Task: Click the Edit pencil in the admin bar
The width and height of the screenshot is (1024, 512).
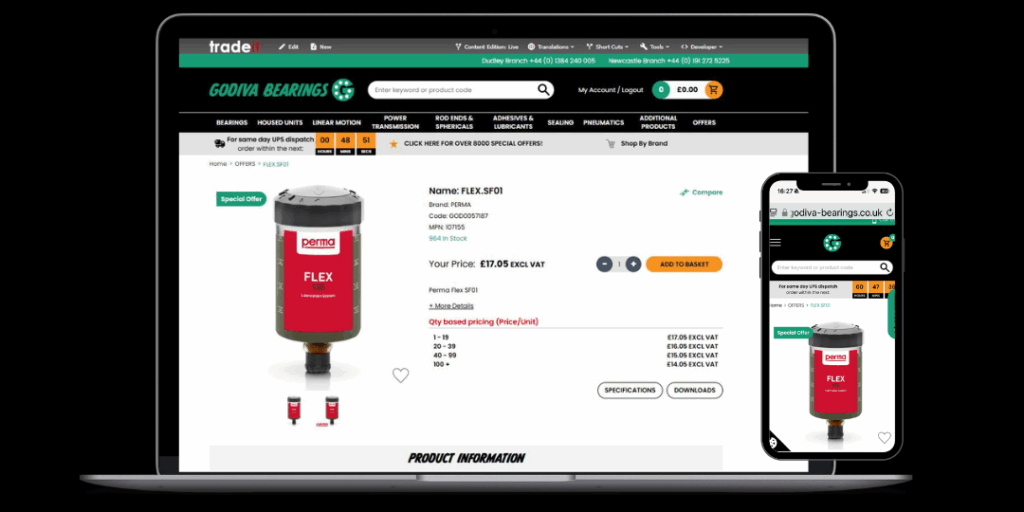Action: (289, 47)
